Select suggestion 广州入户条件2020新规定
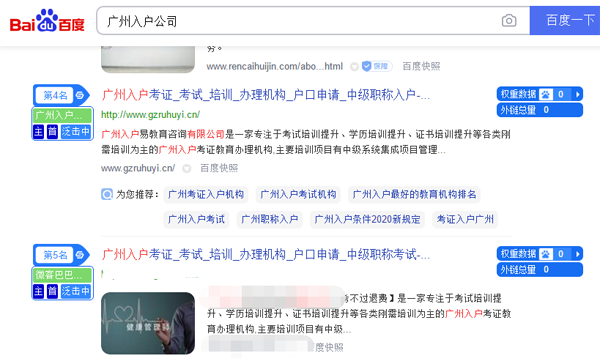Image resolution: width=600 pixels, height=364 pixels. click(367, 219)
